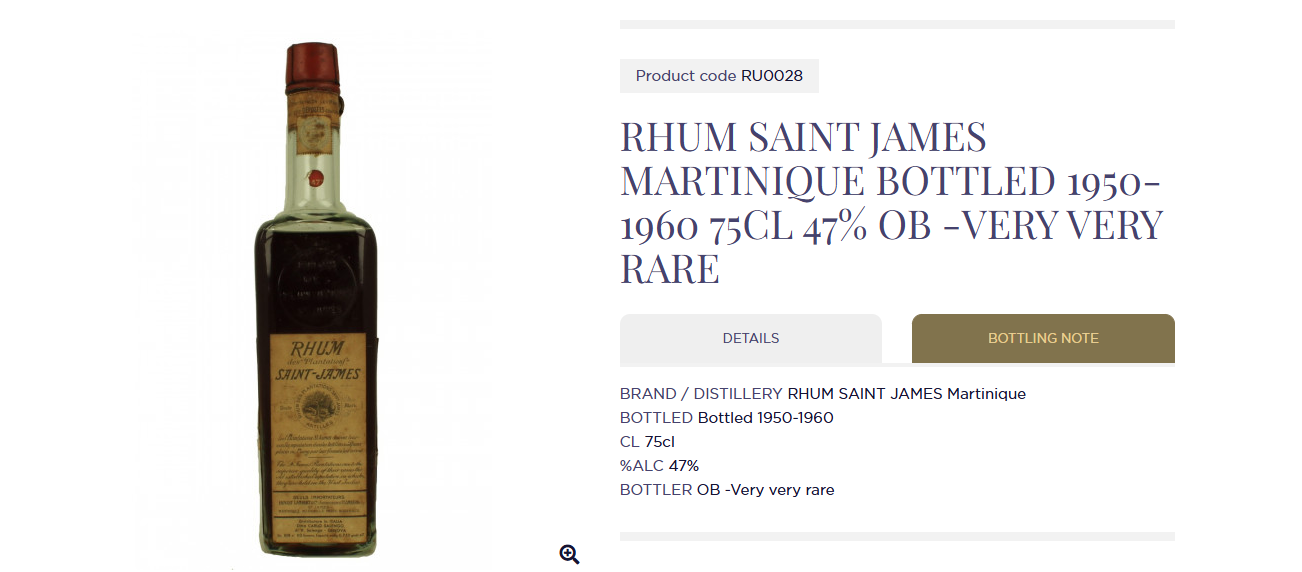The height and width of the screenshot is (572, 1302).
Task: Click the CL 75cl detail line
Action: click(x=647, y=442)
